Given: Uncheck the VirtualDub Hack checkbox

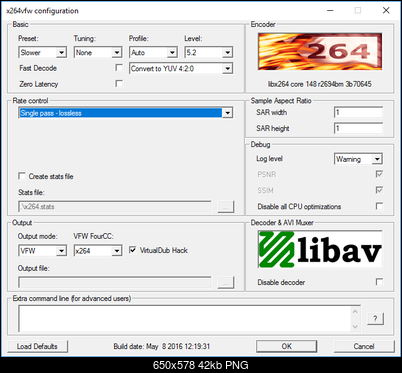Looking at the screenshot, I should pyautogui.click(x=132, y=250).
